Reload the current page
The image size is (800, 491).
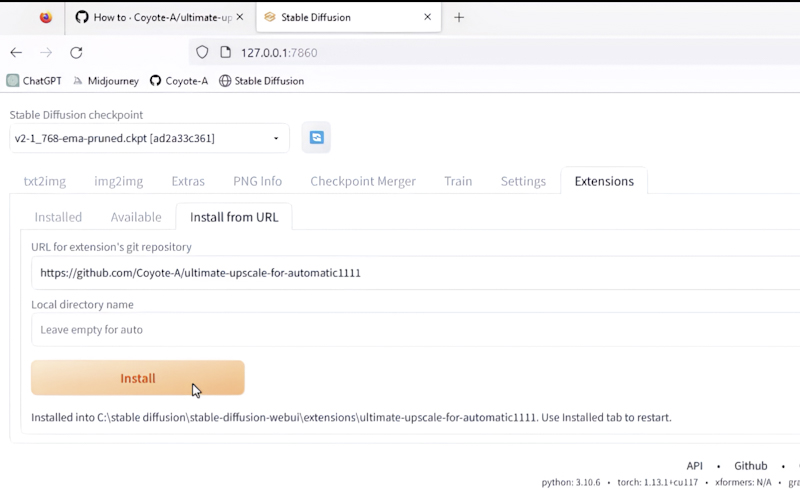pyautogui.click(x=76, y=53)
